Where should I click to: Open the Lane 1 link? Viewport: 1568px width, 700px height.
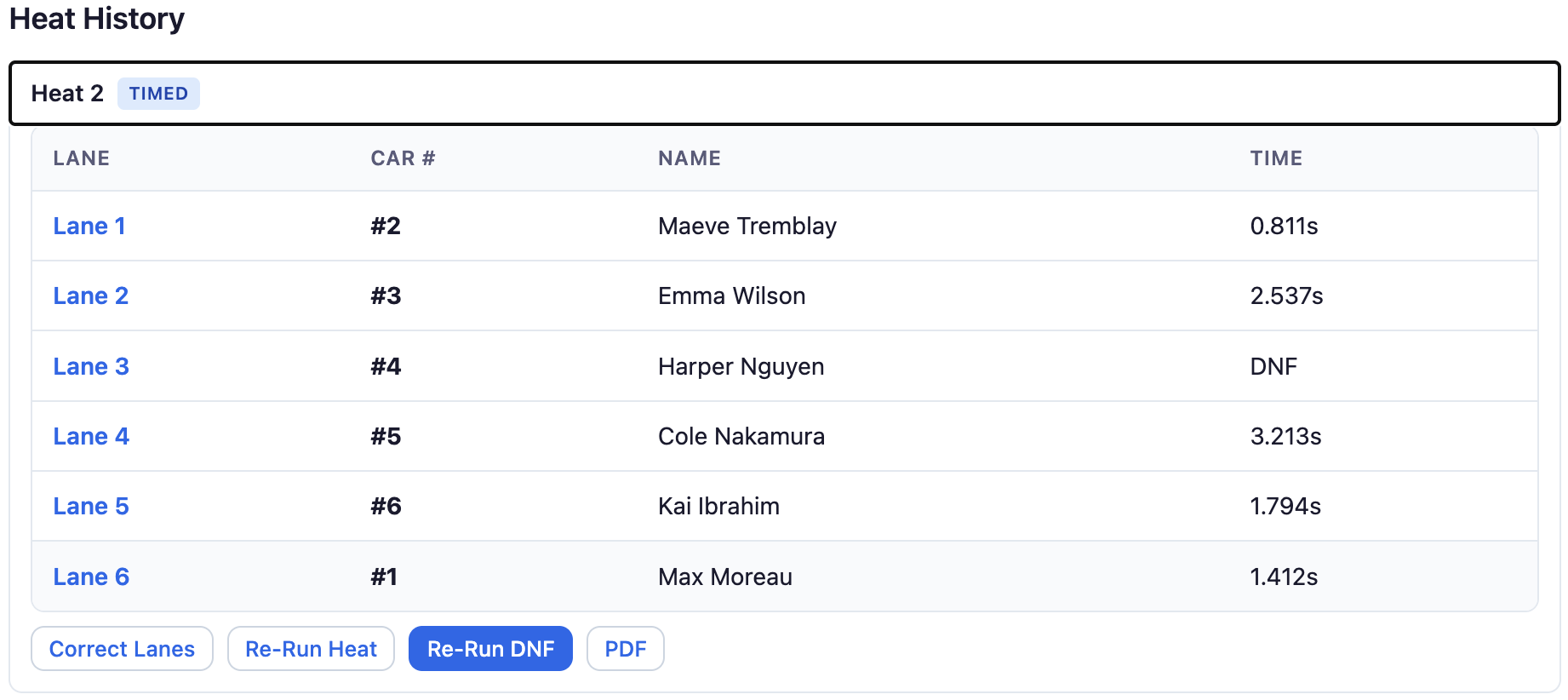click(x=89, y=227)
